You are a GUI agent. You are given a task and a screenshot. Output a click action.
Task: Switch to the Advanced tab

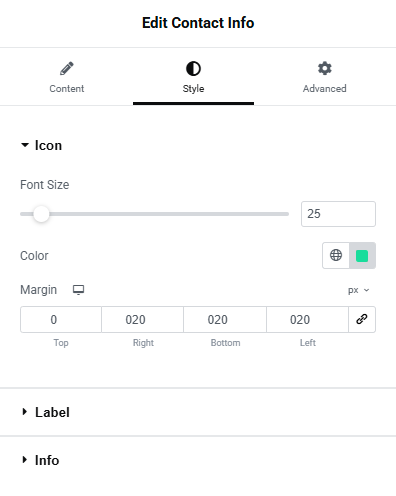pyautogui.click(x=325, y=77)
